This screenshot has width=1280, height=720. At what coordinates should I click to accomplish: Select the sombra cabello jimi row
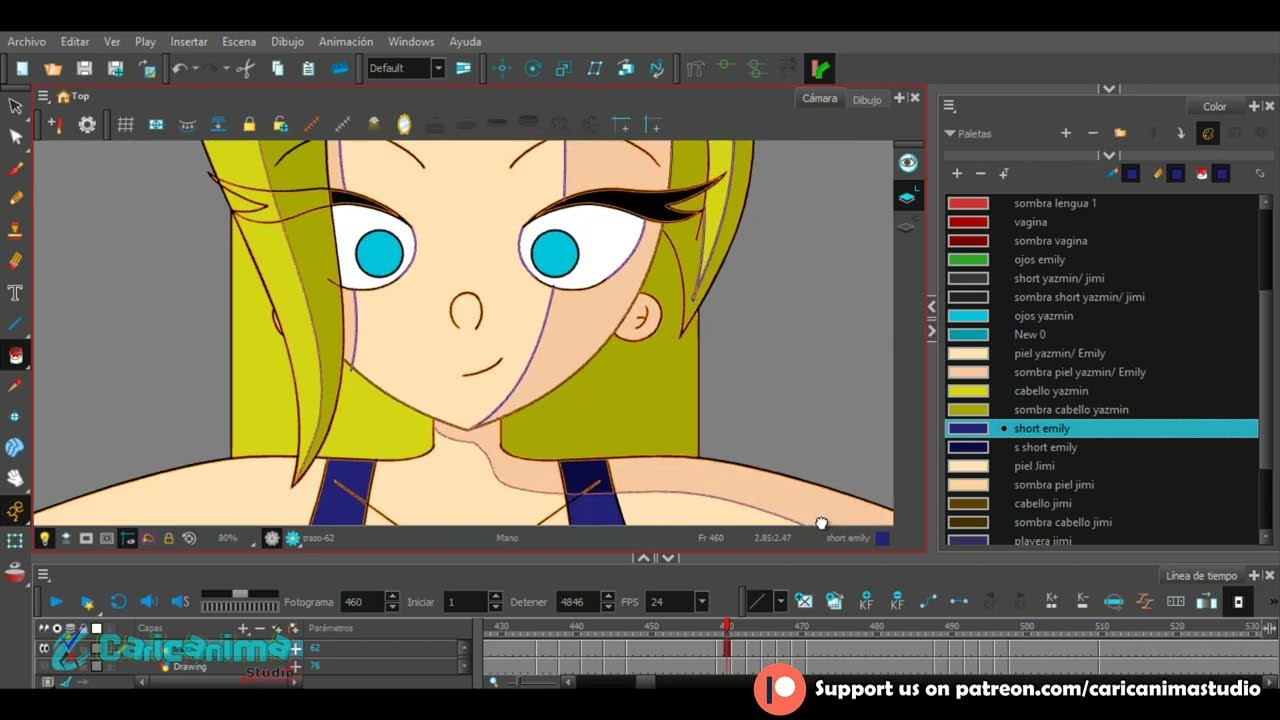(x=1101, y=522)
